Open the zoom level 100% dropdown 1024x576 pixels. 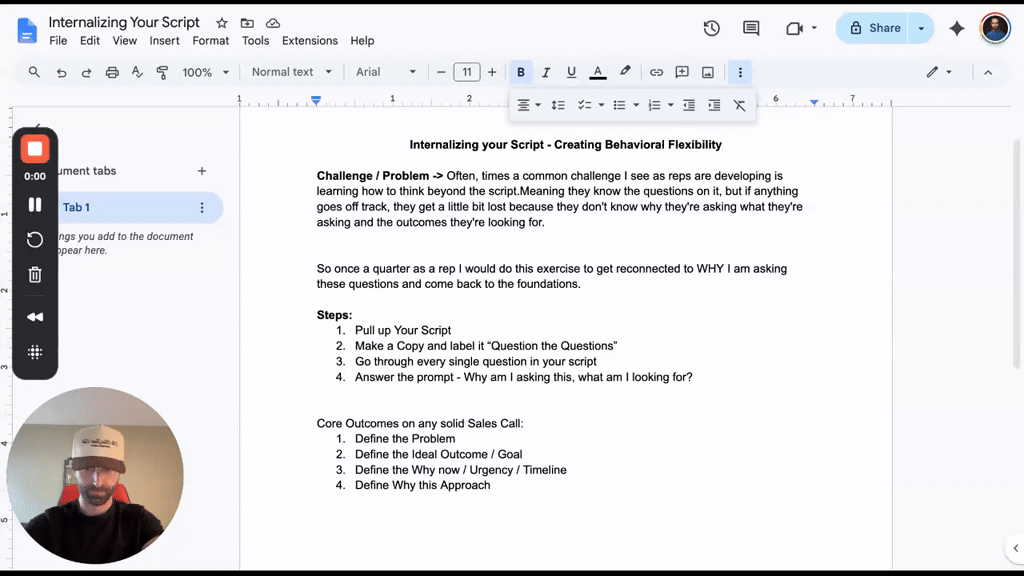pos(205,72)
